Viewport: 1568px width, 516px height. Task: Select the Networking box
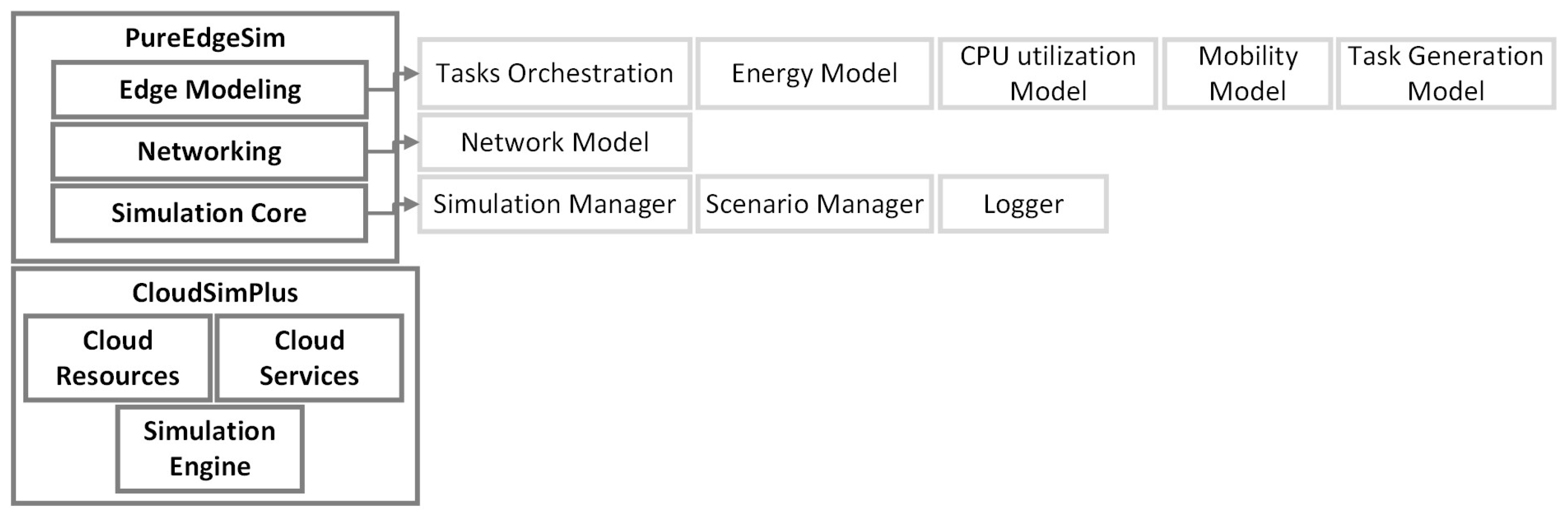click(x=210, y=151)
